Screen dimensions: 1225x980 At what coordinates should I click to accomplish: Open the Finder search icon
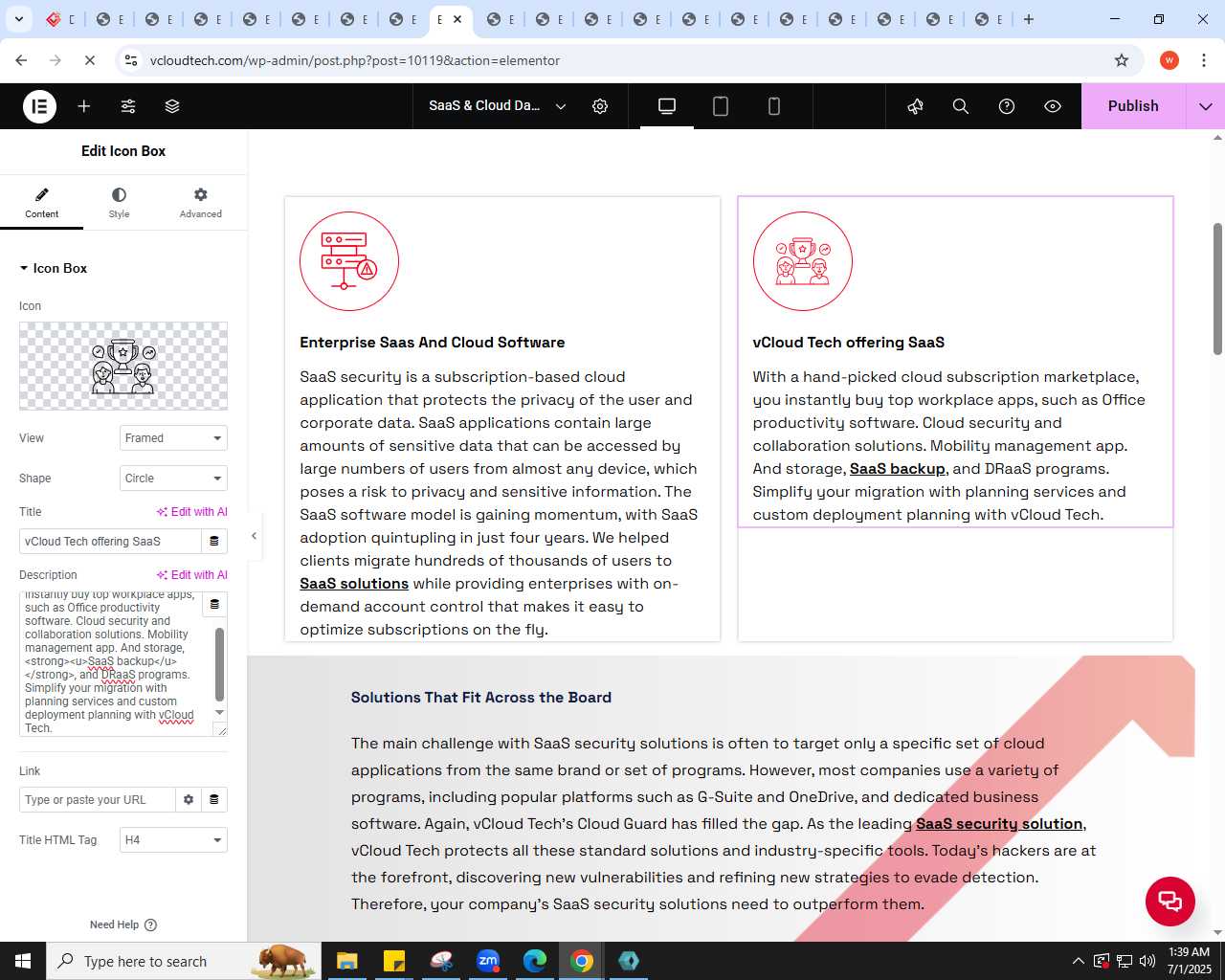(x=961, y=106)
